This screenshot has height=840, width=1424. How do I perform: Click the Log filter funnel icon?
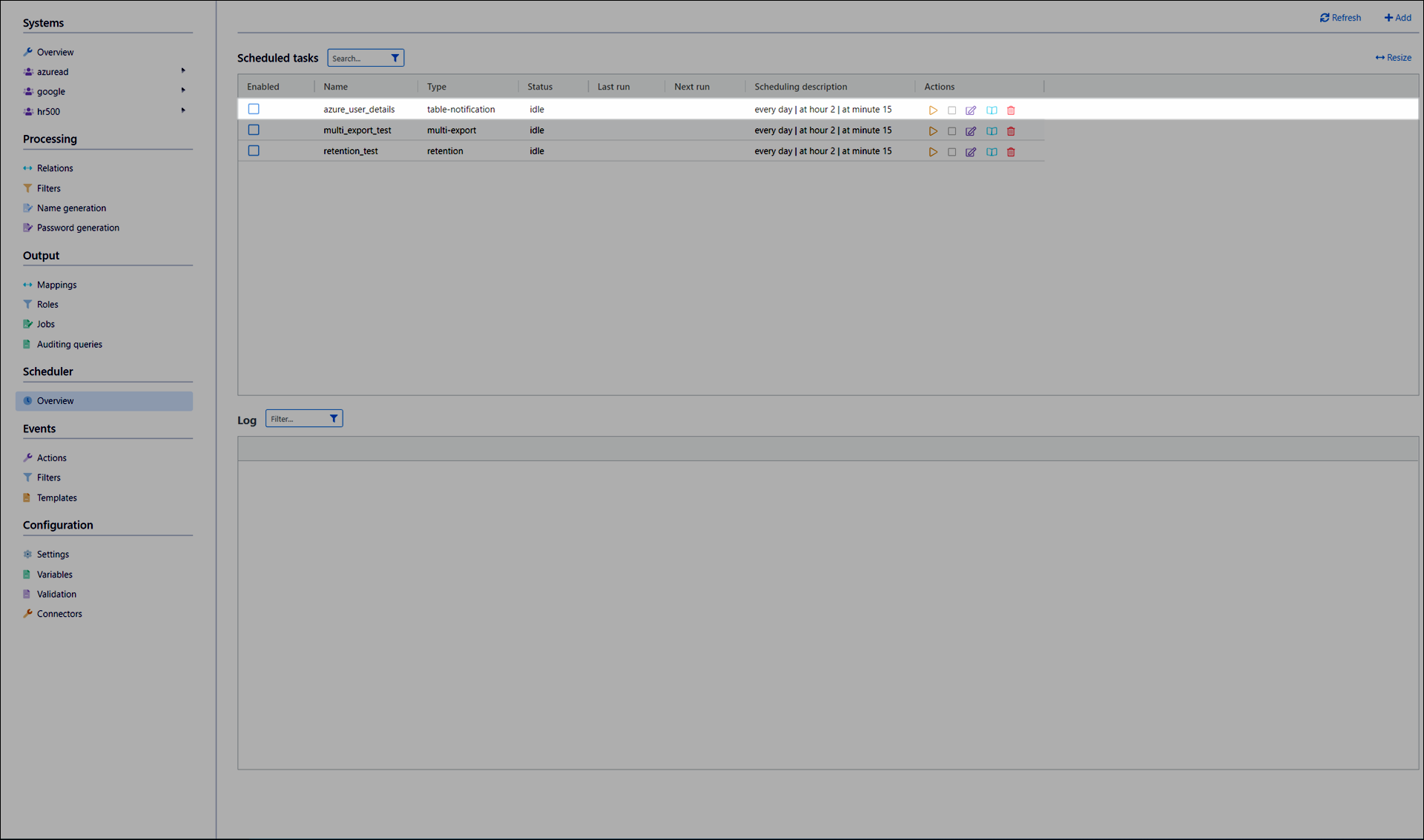click(334, 419)
